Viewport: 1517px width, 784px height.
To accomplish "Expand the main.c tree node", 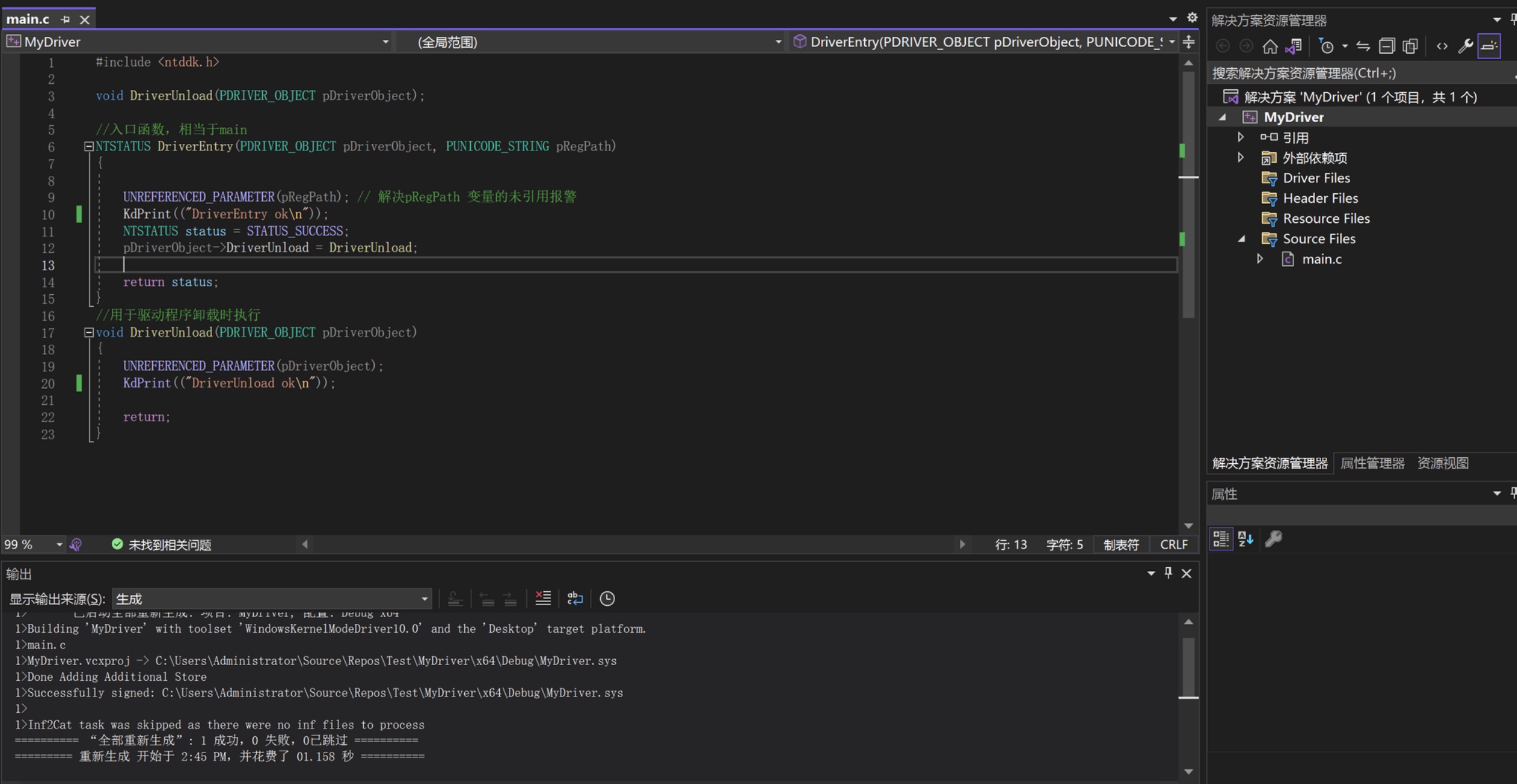I will [1260, 259].
